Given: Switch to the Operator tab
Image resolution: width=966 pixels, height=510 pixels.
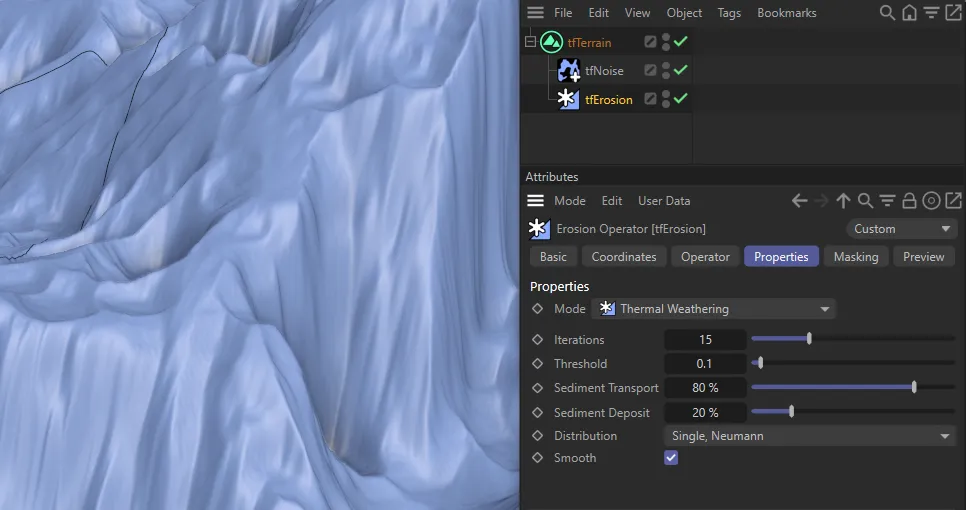Looking at the screenshot, I should tap(705, 256).
